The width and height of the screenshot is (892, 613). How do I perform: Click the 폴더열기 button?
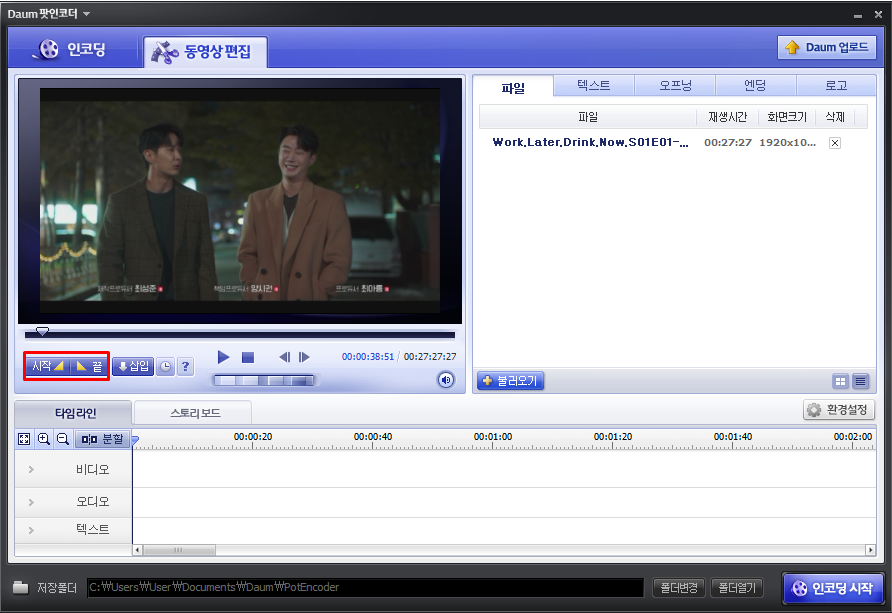pos(737,587)
